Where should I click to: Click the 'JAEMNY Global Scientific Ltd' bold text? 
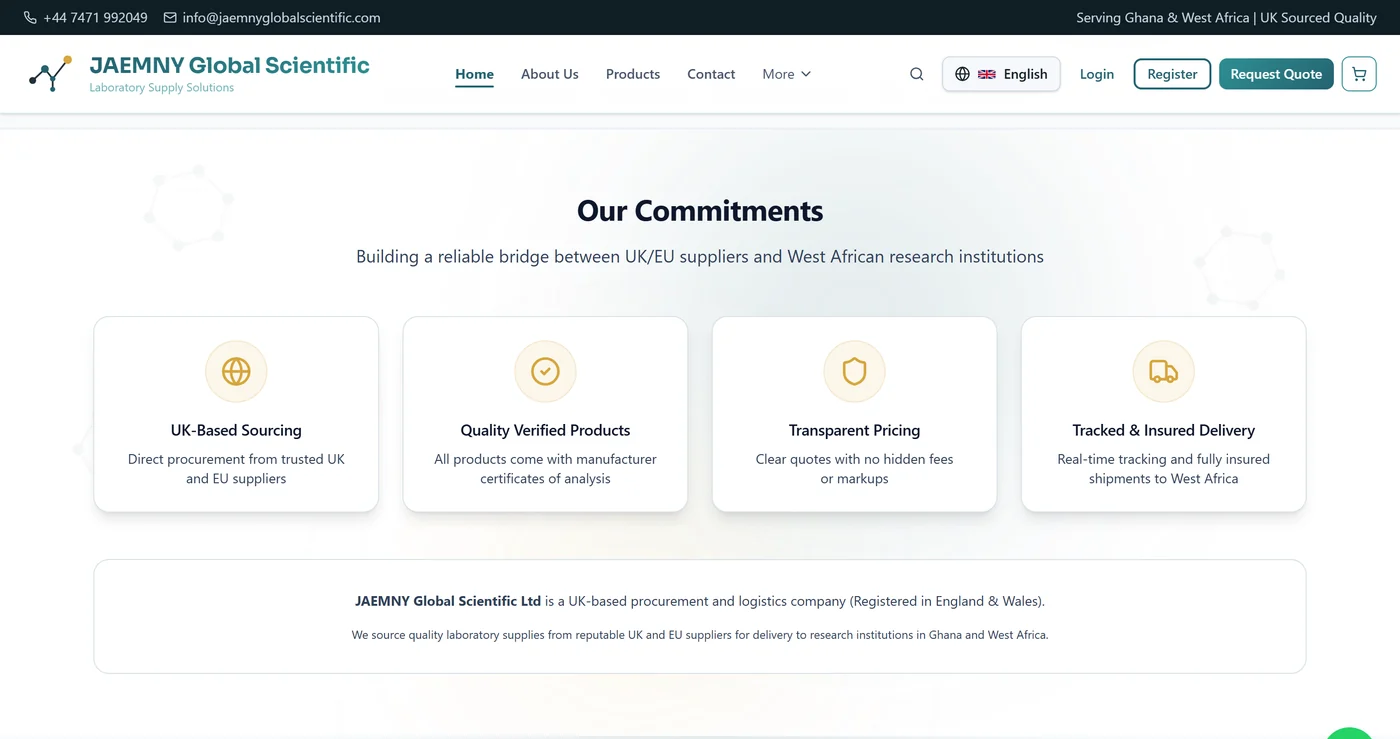point(448,601)
